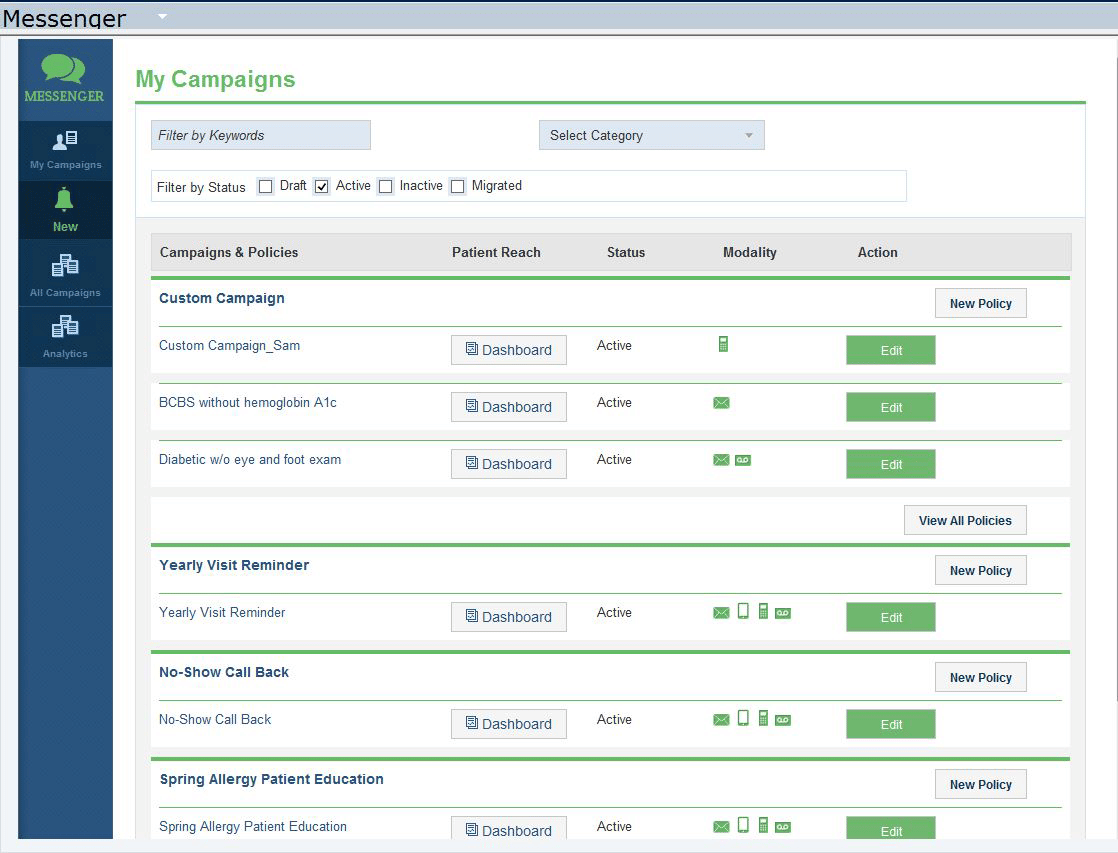Add New Policy under Yearly Visit Reminder
Screen dimensions: 1118x853
(980, 570)
